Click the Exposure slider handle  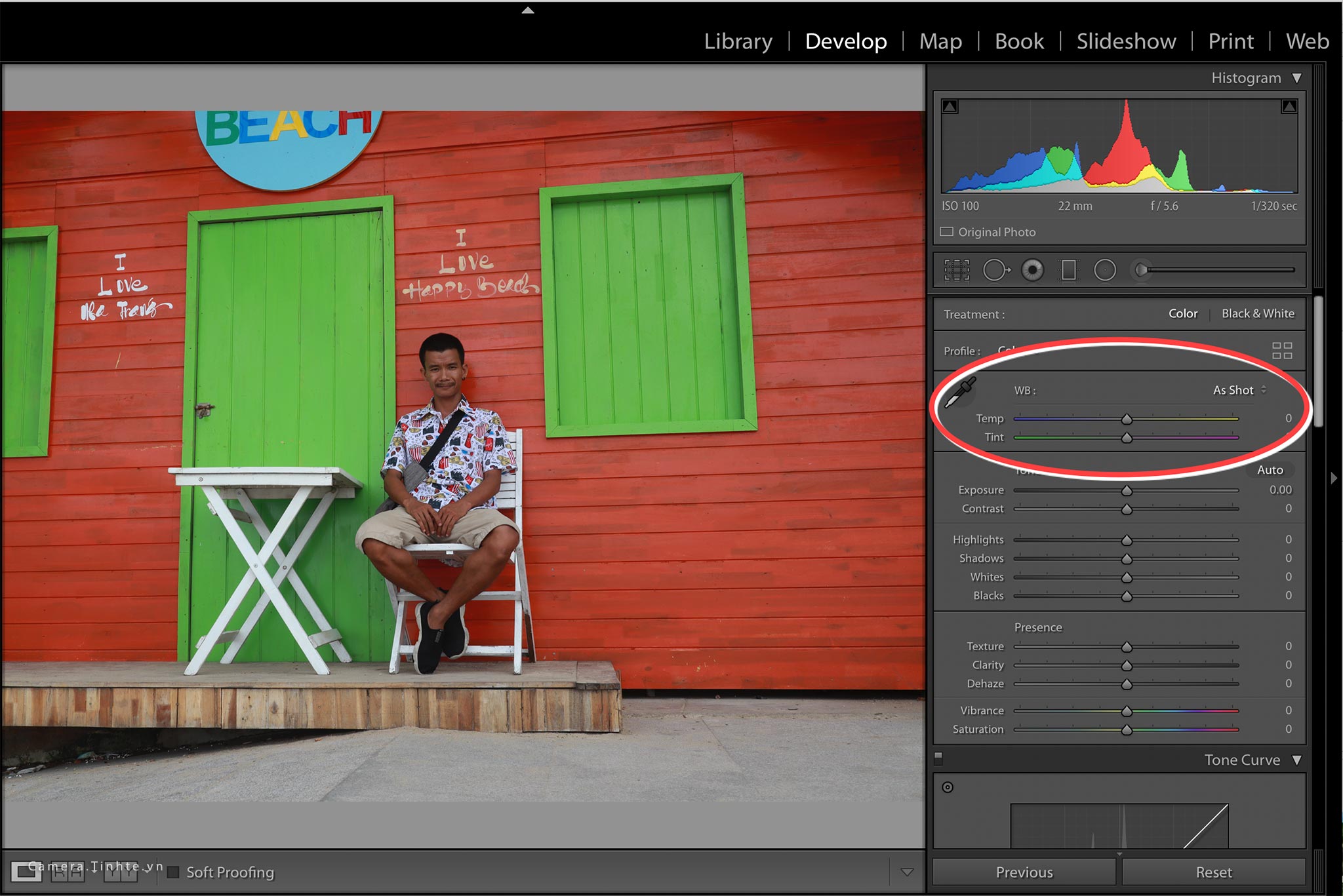tap(1127, 491)
